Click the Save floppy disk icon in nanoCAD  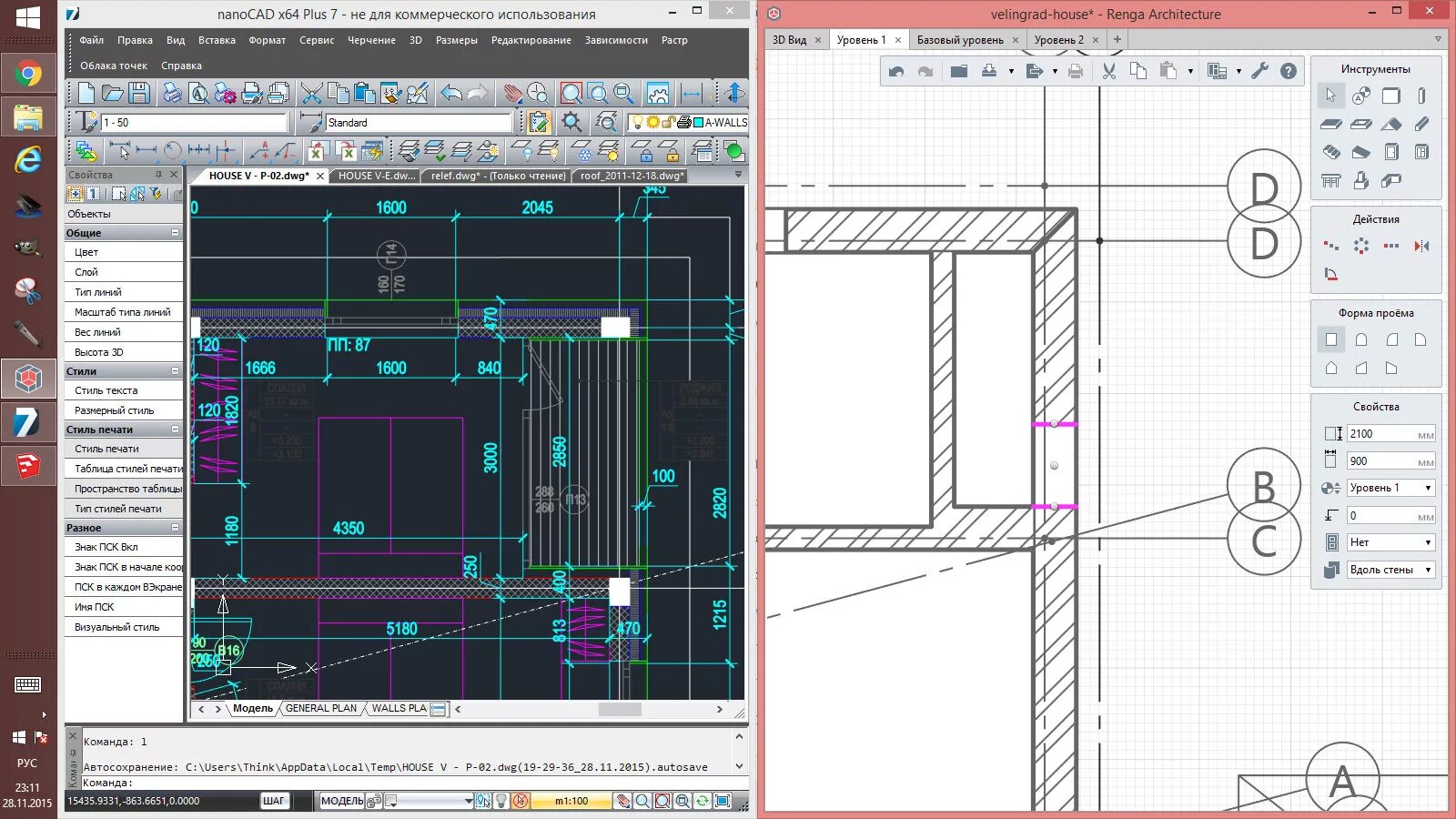tap(139, 93)
